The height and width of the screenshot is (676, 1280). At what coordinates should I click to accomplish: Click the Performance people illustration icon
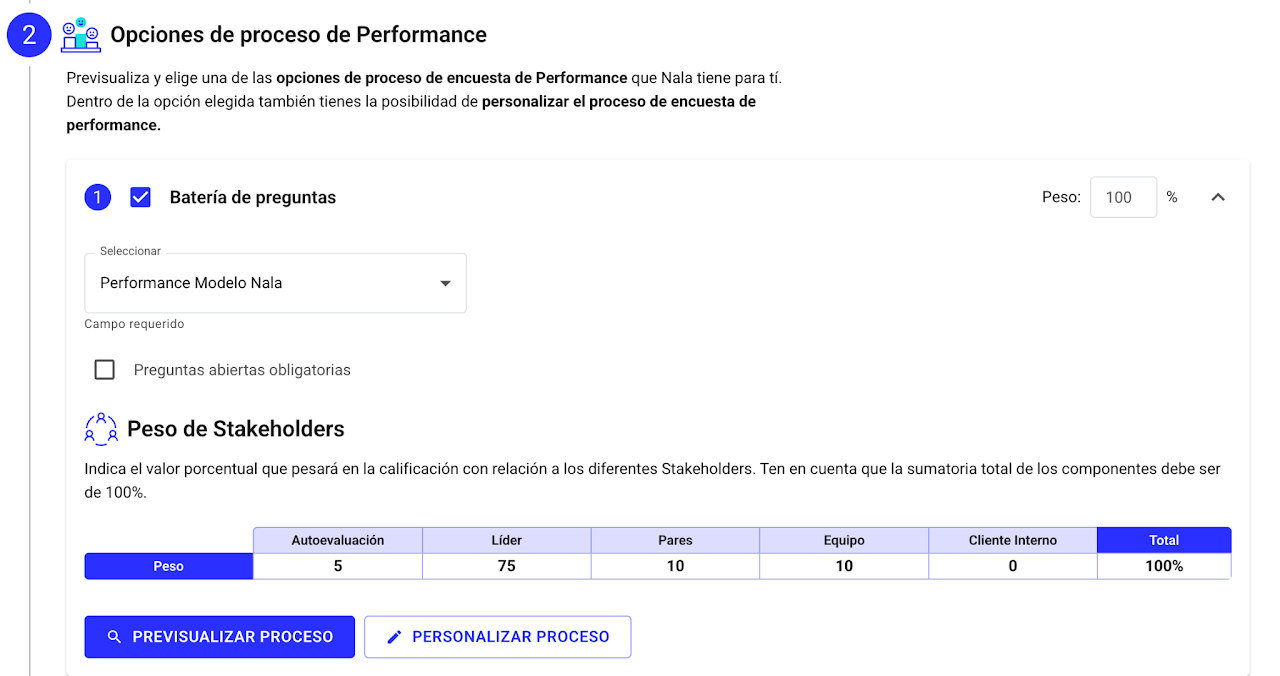click(x=81, y=35)
